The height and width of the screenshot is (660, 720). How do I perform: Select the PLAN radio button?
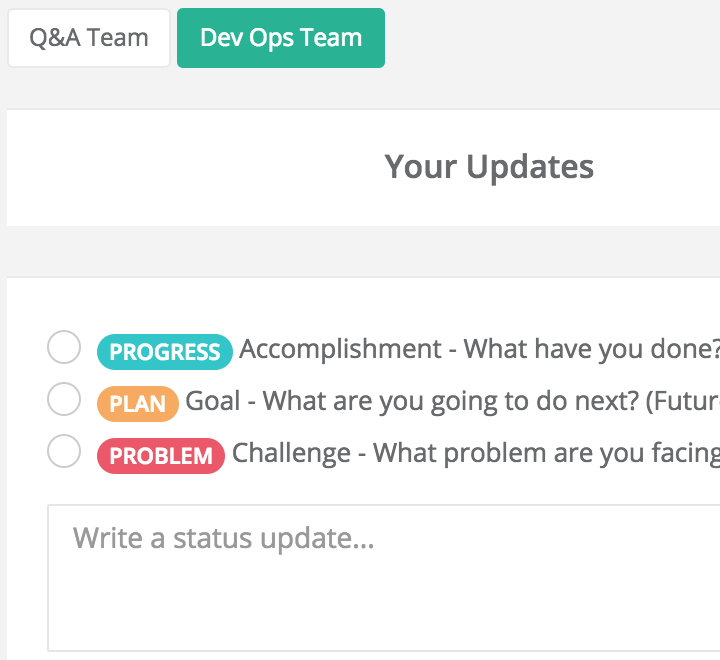(x=64, y=400)
